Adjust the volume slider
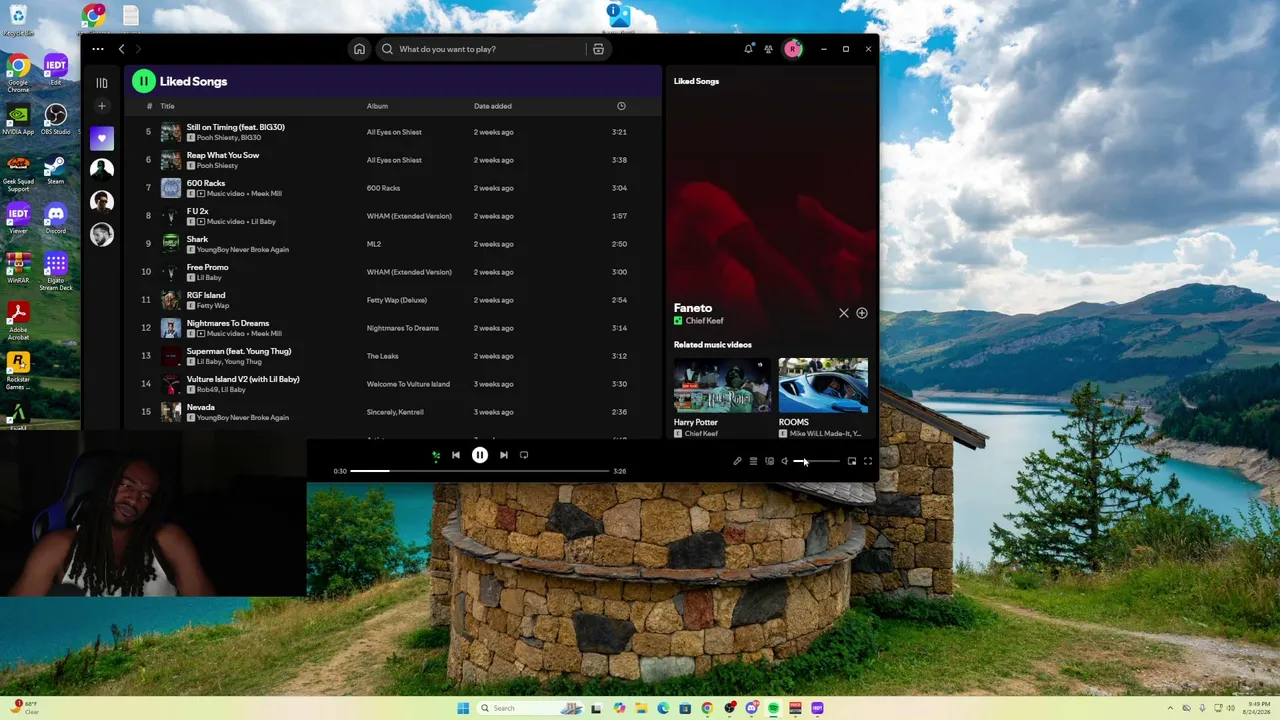 click(816, 461)
